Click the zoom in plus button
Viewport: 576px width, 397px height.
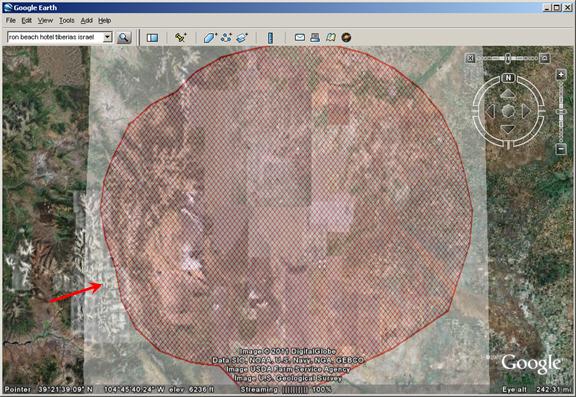(561, 75)
